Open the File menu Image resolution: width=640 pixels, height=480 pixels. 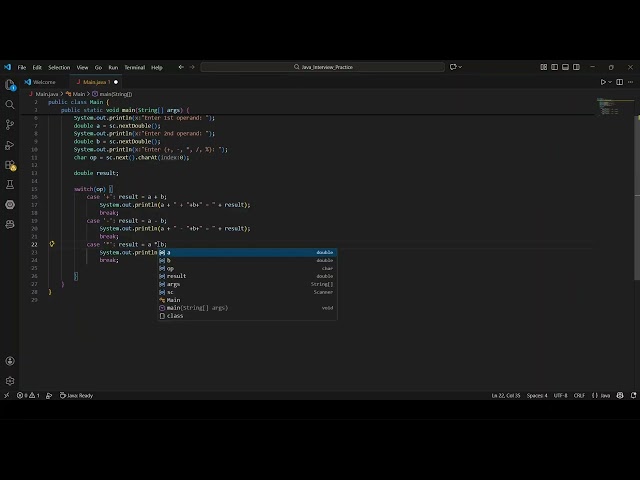pyautogui.click(x=22, y=67)
